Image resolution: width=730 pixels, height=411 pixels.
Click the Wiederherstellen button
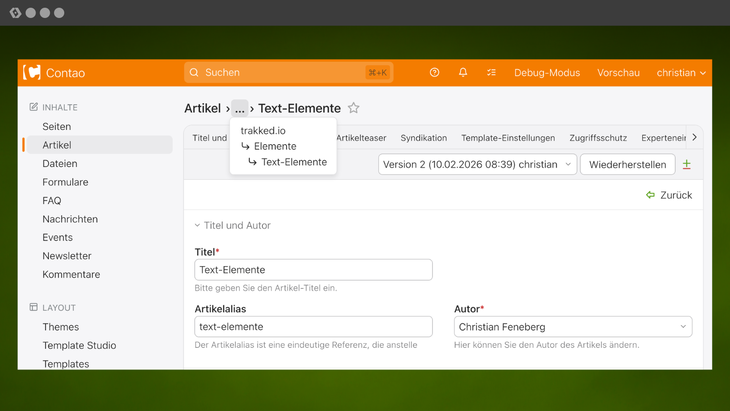627,164
